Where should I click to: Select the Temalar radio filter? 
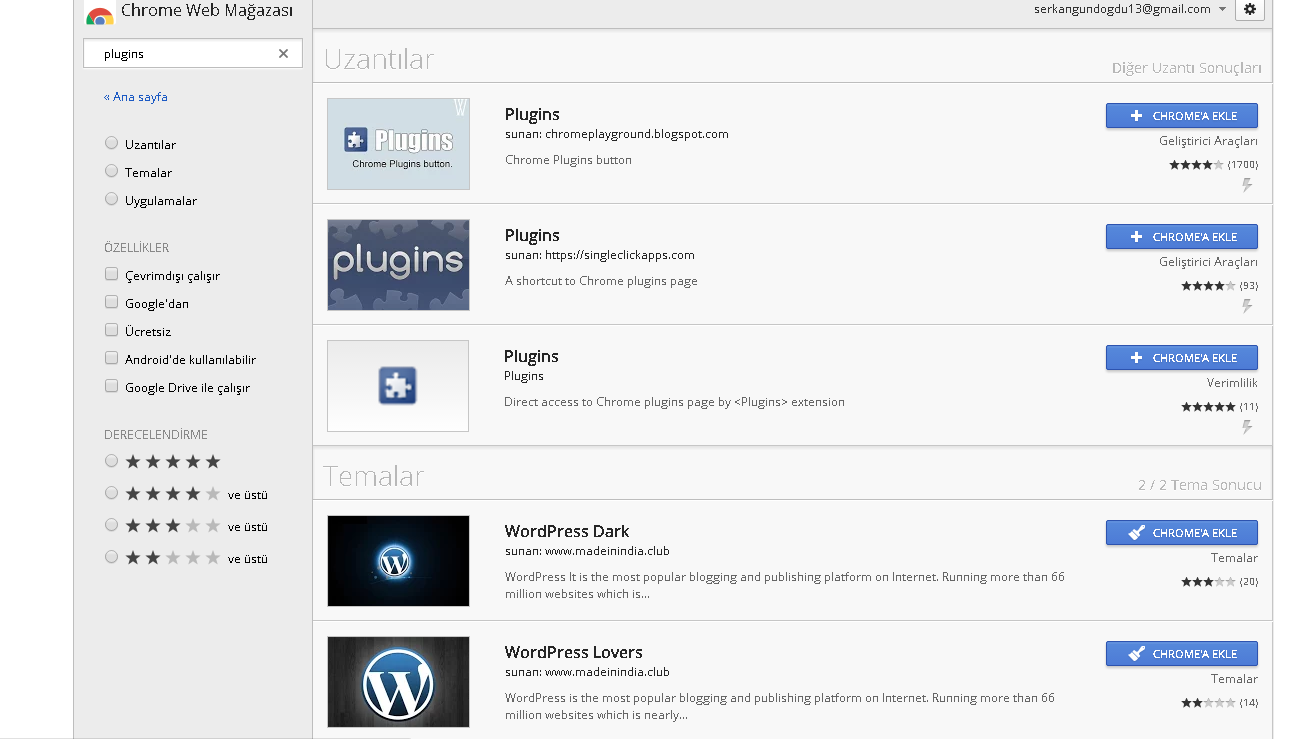[111, 172]
